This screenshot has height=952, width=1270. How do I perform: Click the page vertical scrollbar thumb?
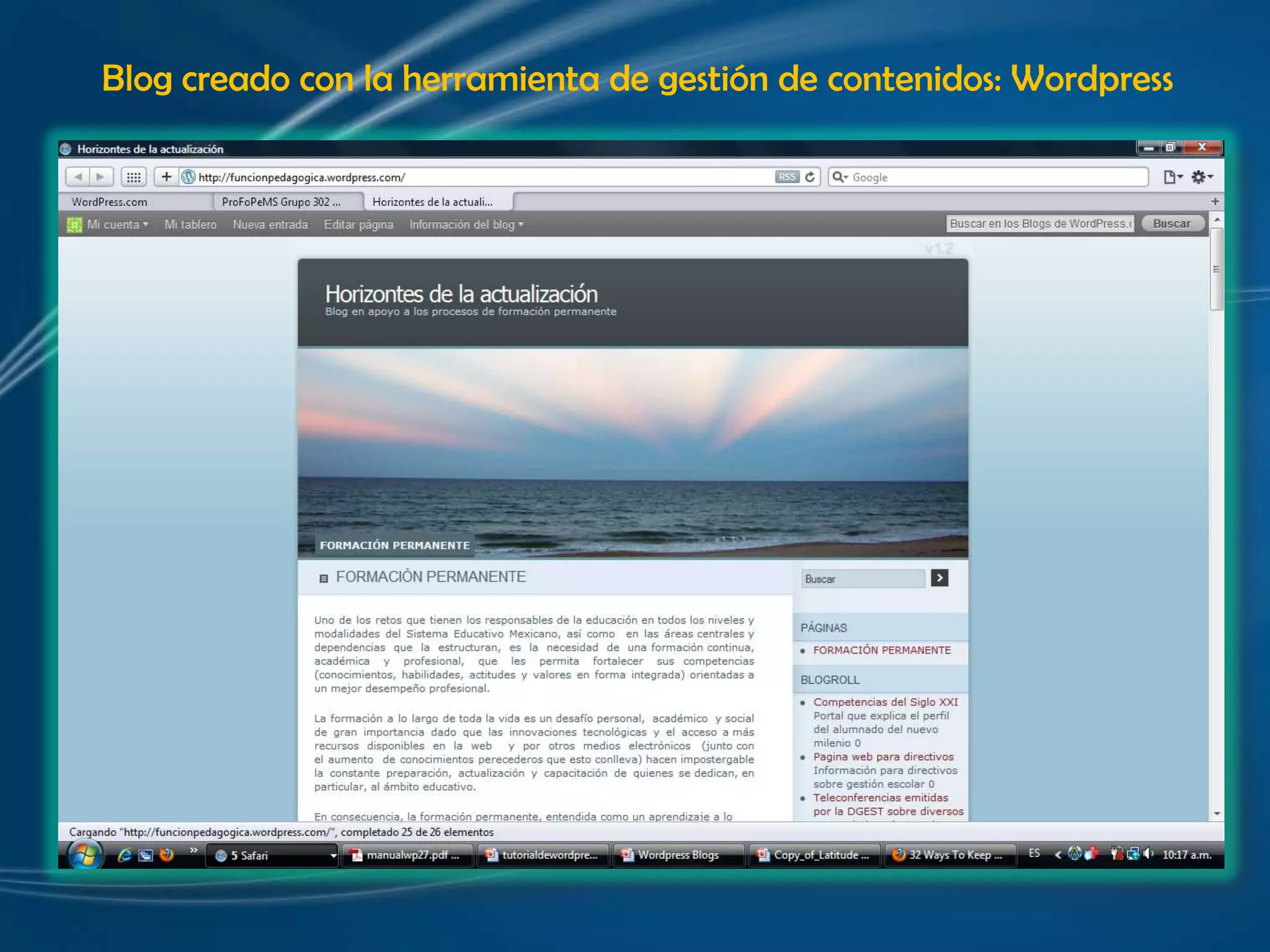(x=1217, y=269)
